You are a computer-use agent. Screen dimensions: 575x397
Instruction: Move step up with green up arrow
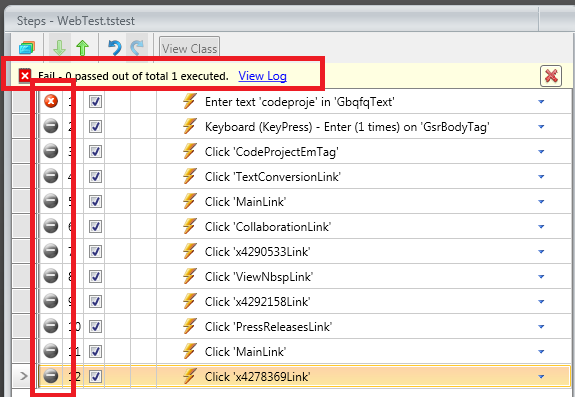point(83,48)
